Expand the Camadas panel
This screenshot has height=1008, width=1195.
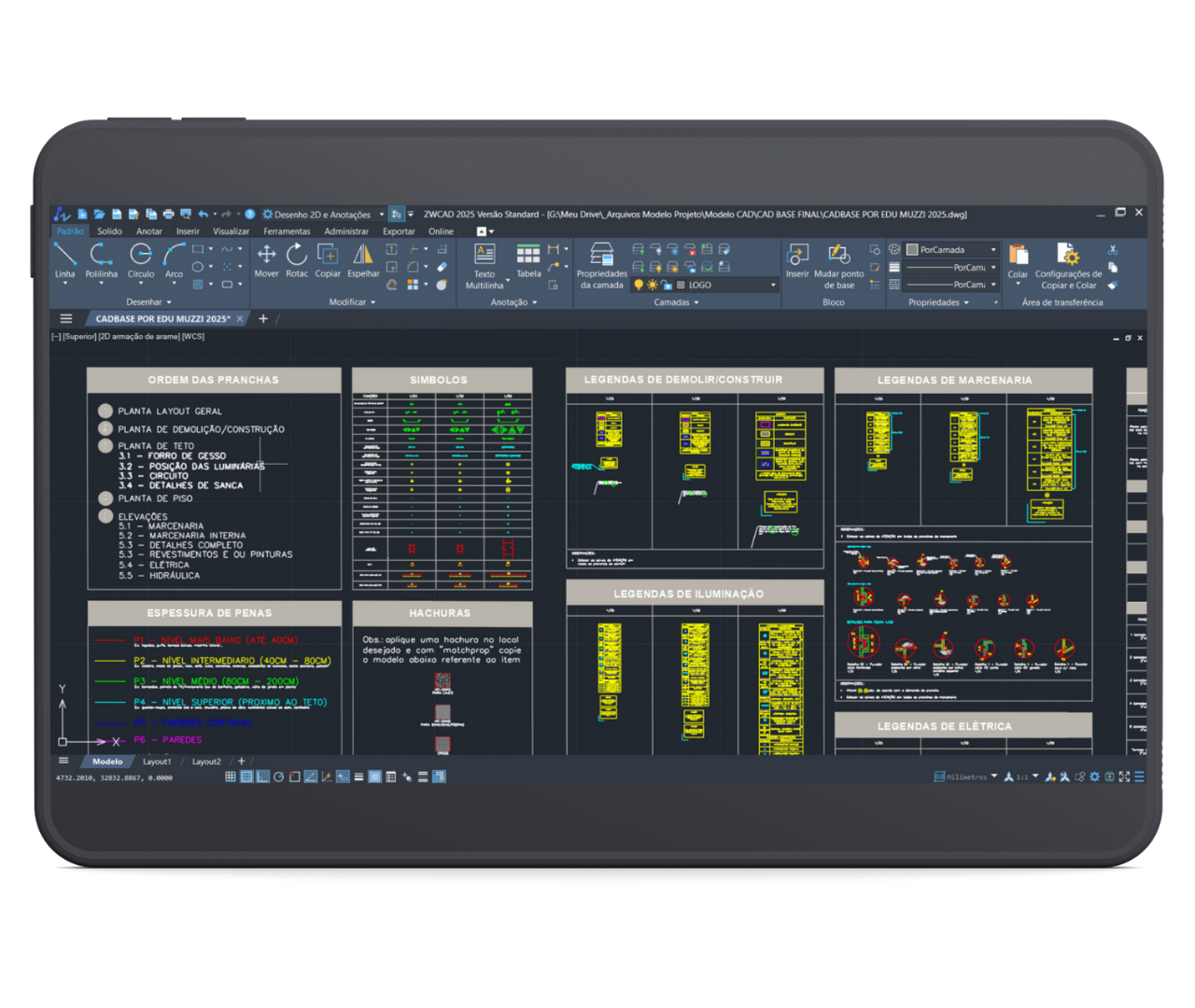(x=676, y=302)
